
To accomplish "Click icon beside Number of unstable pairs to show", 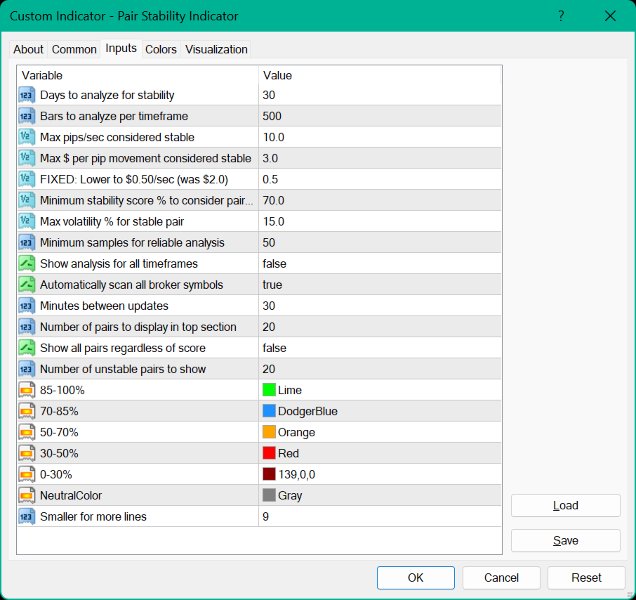I will (26, 370).
